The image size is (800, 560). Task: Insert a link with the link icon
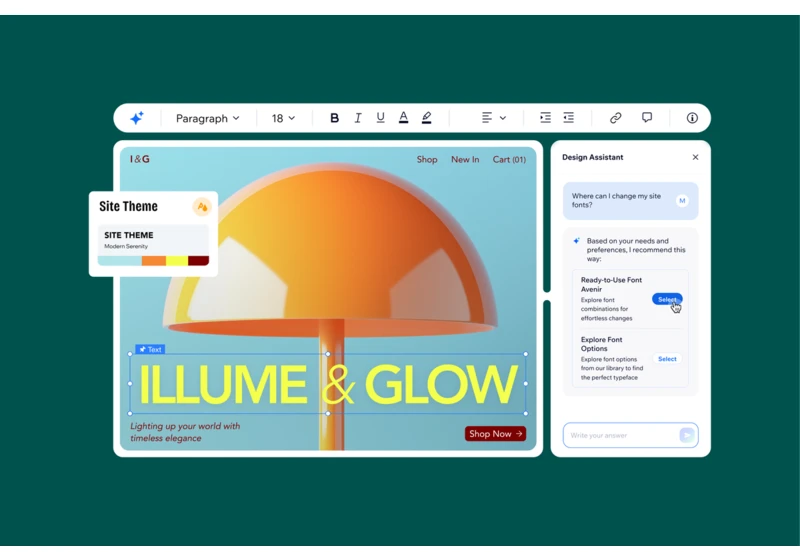point(615,118)
